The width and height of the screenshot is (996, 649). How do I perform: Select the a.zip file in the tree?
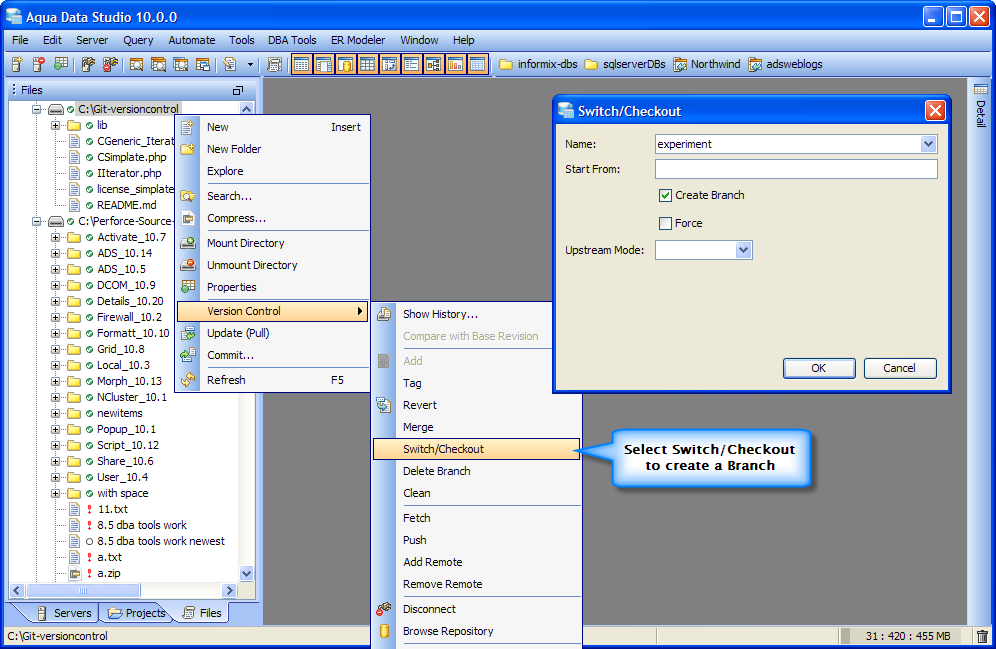pyautogui.click(x=109, y=573)
